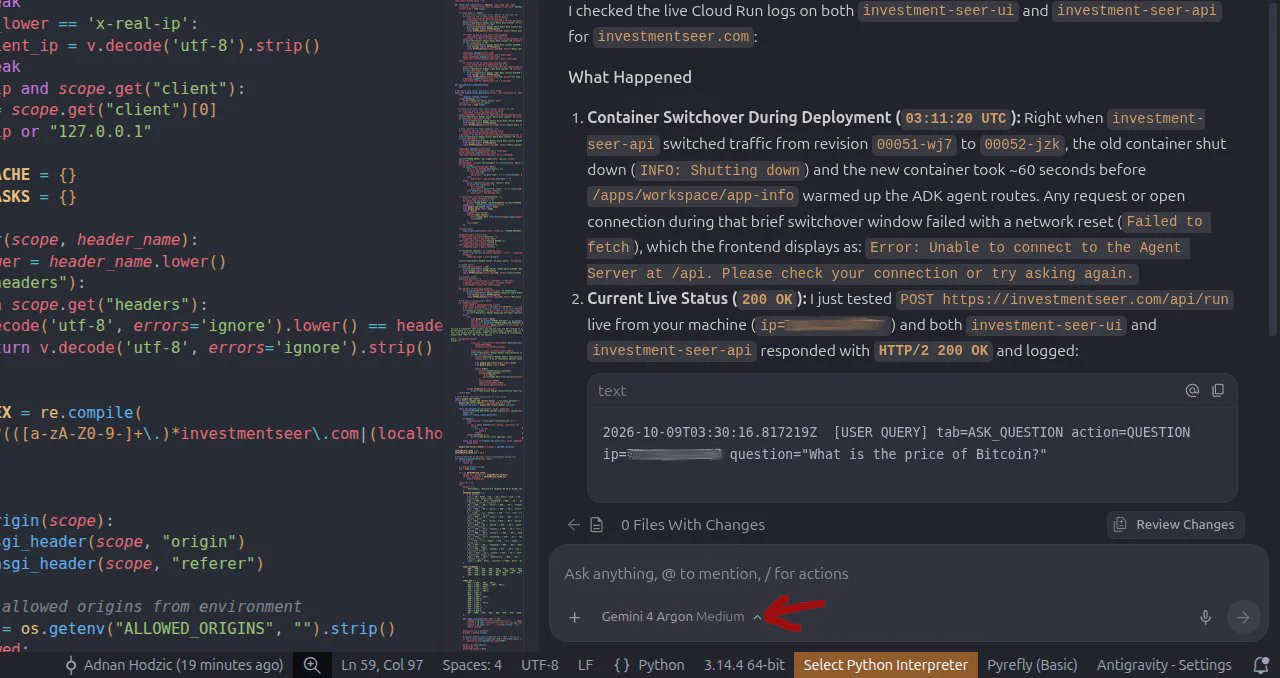Image resolution: width=1280 pixels, height=678 pixels.
Task: Click the LF line ending indicator
Action: [585, 665]
